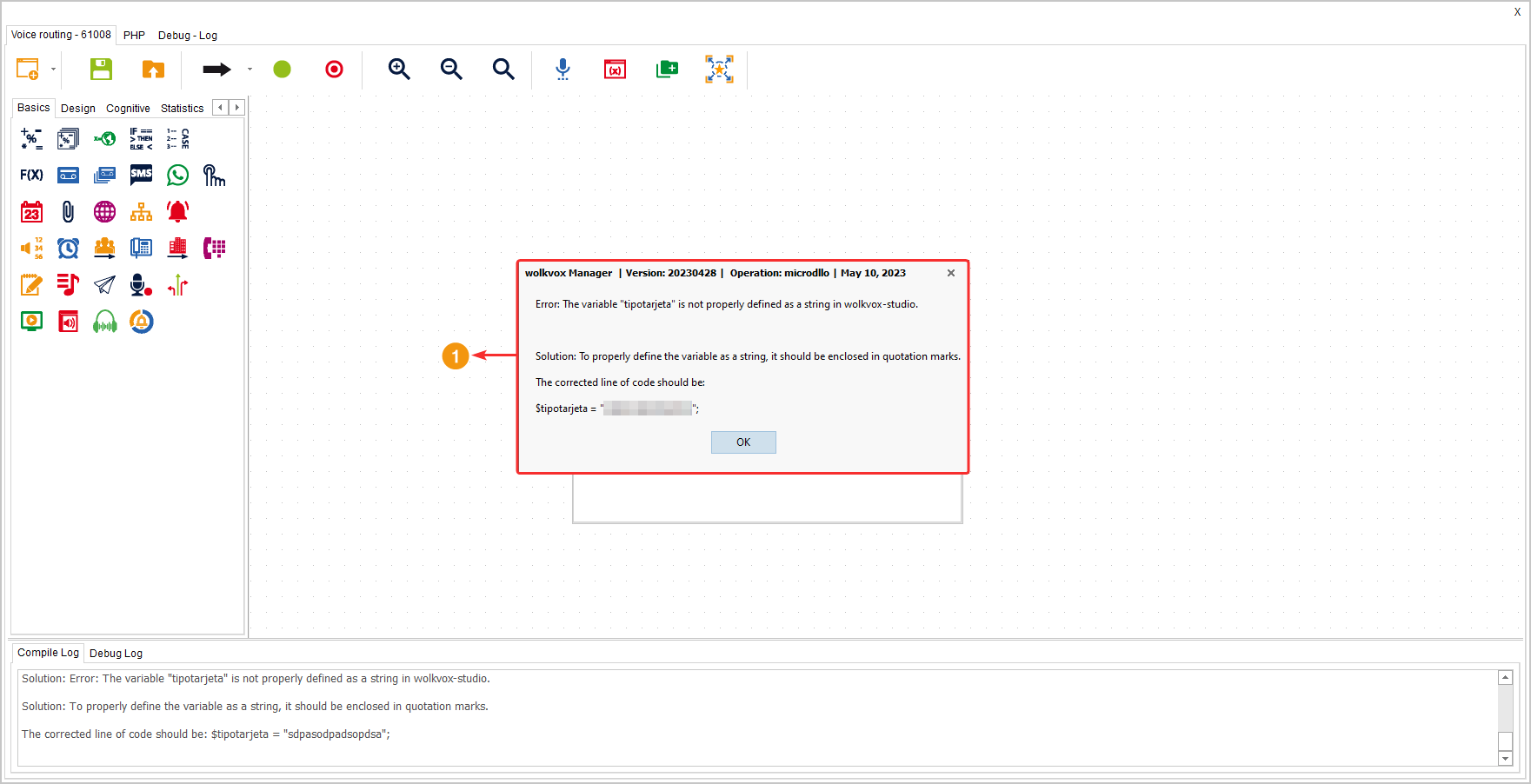1531x784 pixels.
Task: Click the red variable window icon
Action: [615, 69]
